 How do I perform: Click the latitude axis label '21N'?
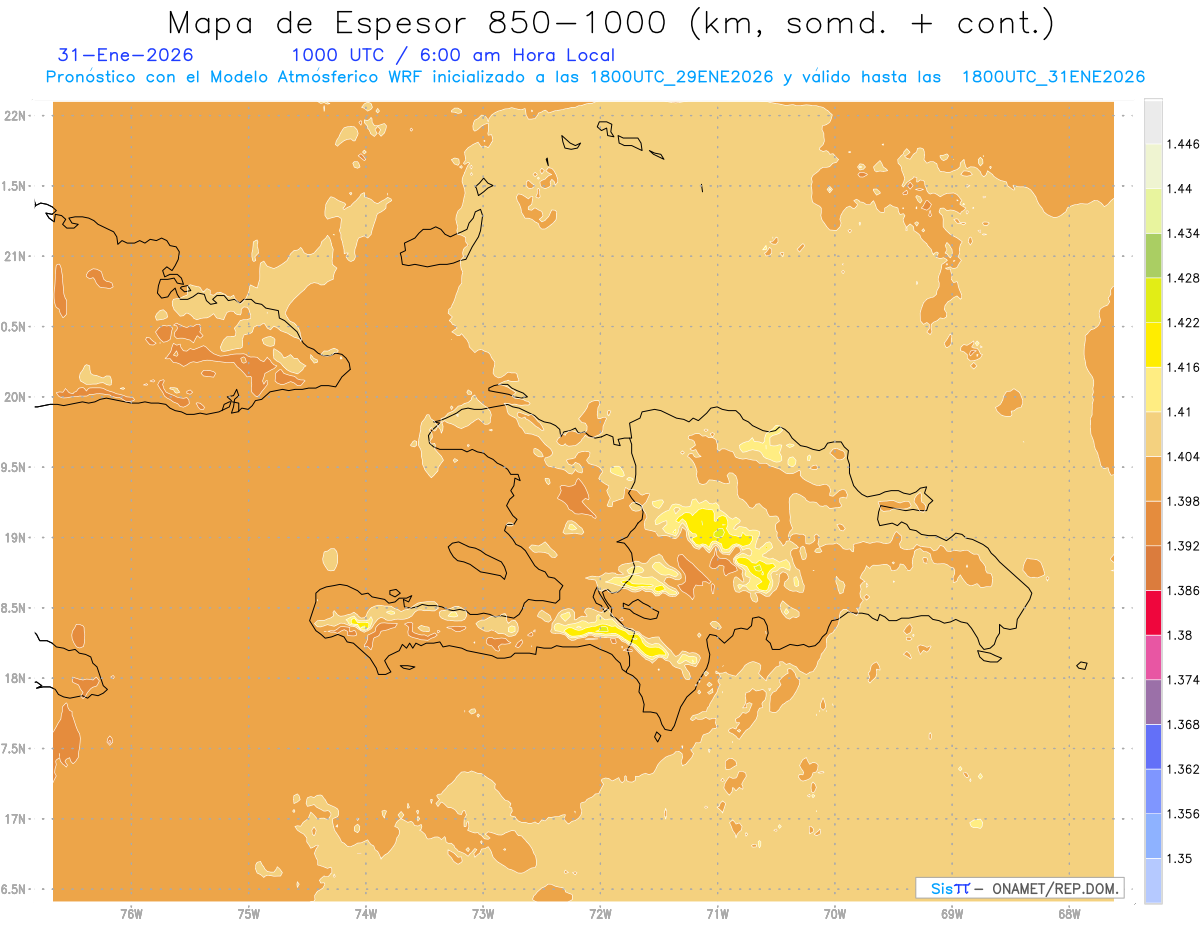[16, 256]
